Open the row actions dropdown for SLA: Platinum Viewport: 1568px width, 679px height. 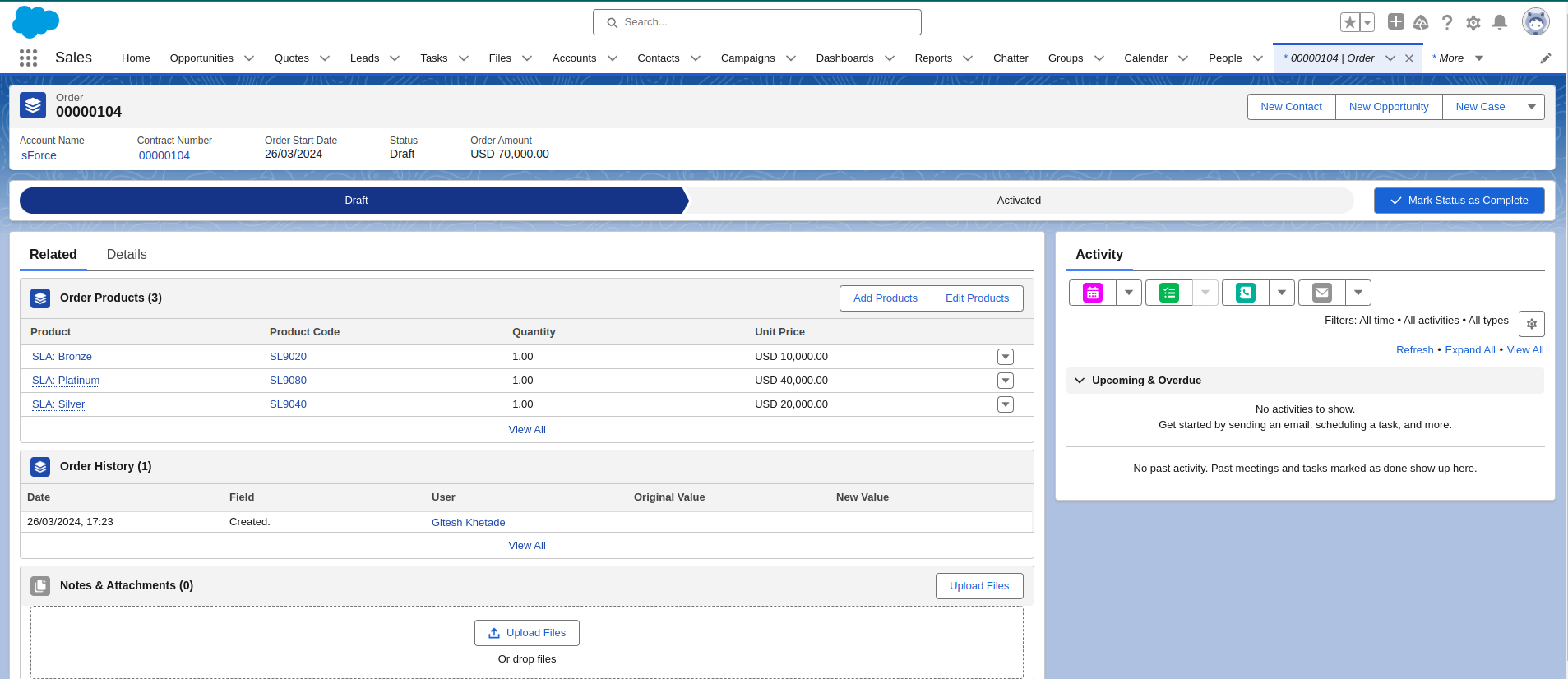(1006, 381)
